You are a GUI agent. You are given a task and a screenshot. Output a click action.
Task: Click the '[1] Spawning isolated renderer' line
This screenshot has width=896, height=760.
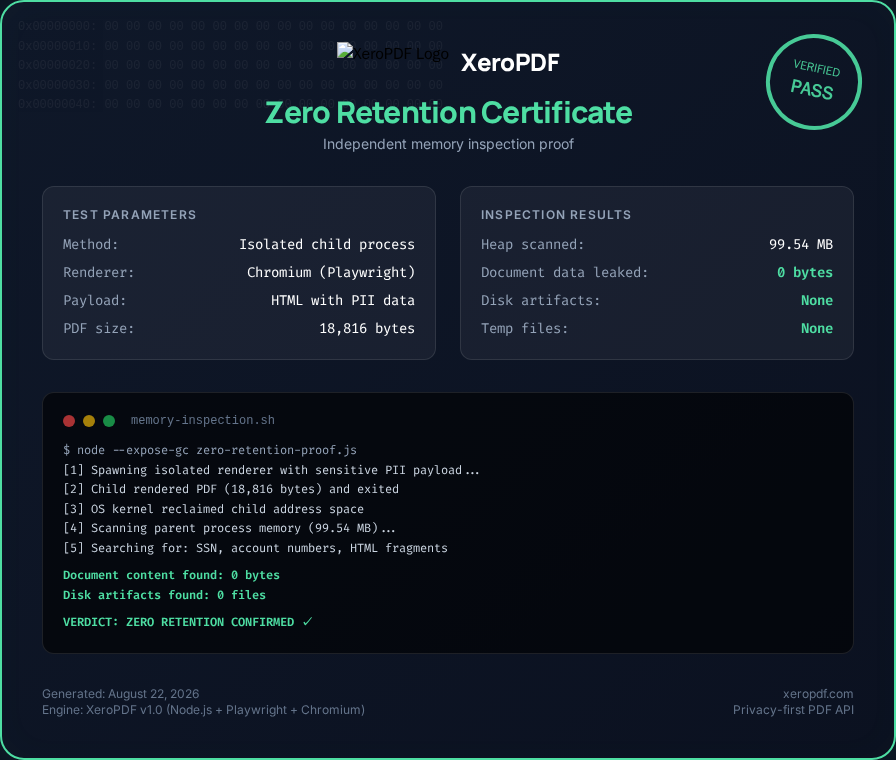(x=271, y=470)
